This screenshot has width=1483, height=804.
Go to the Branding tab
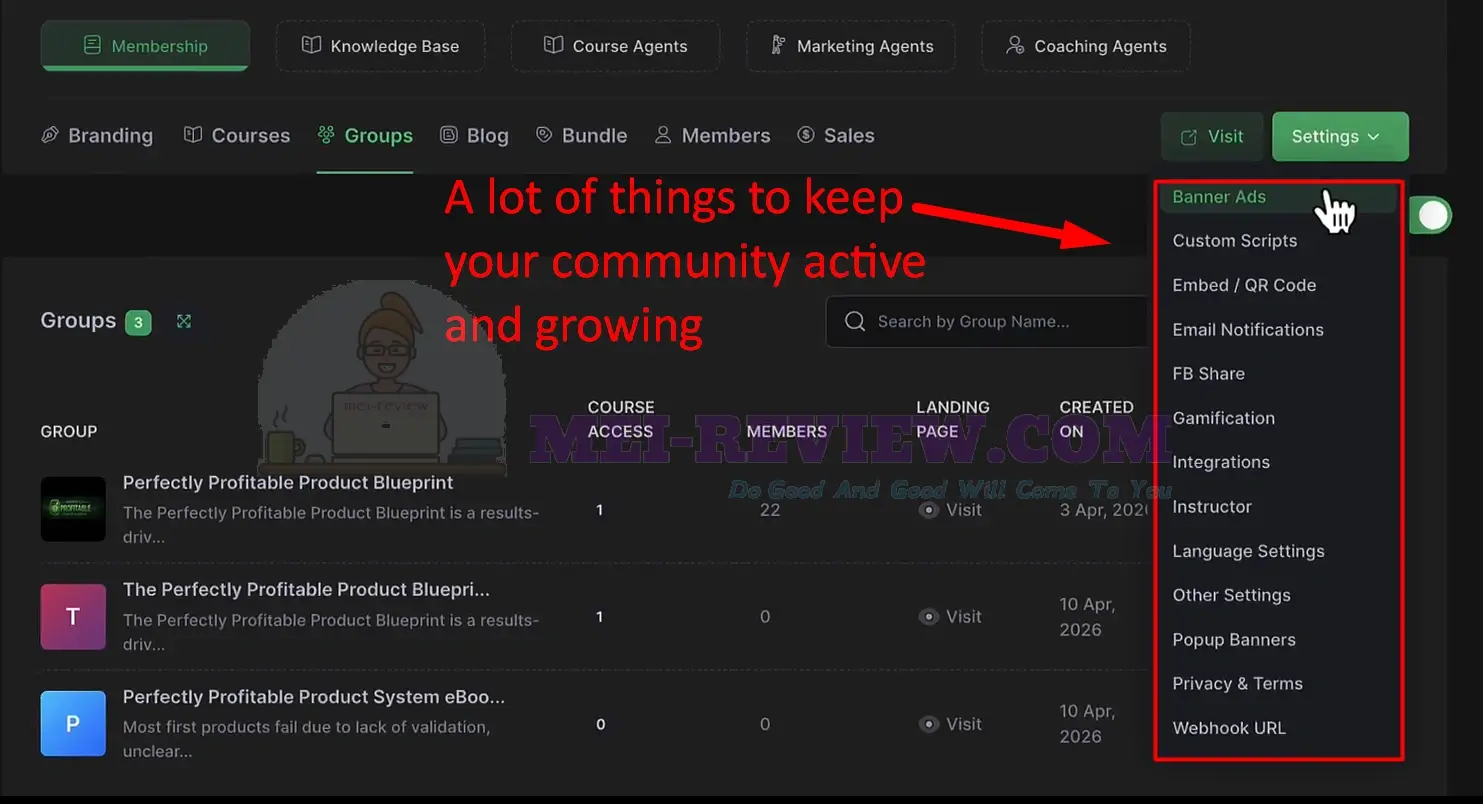click(97, 135)
